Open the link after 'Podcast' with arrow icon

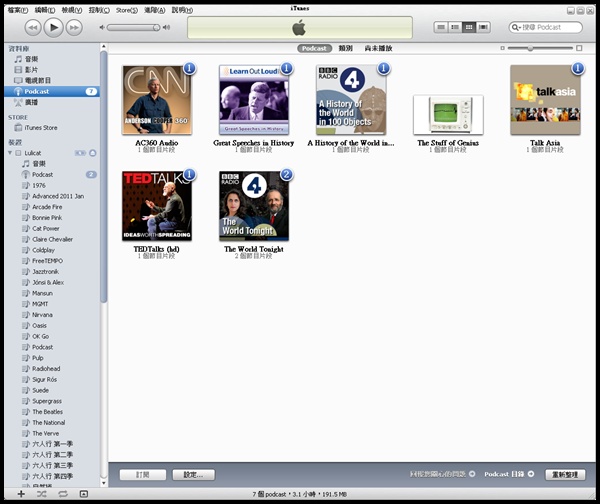click(x=509, y=474)
